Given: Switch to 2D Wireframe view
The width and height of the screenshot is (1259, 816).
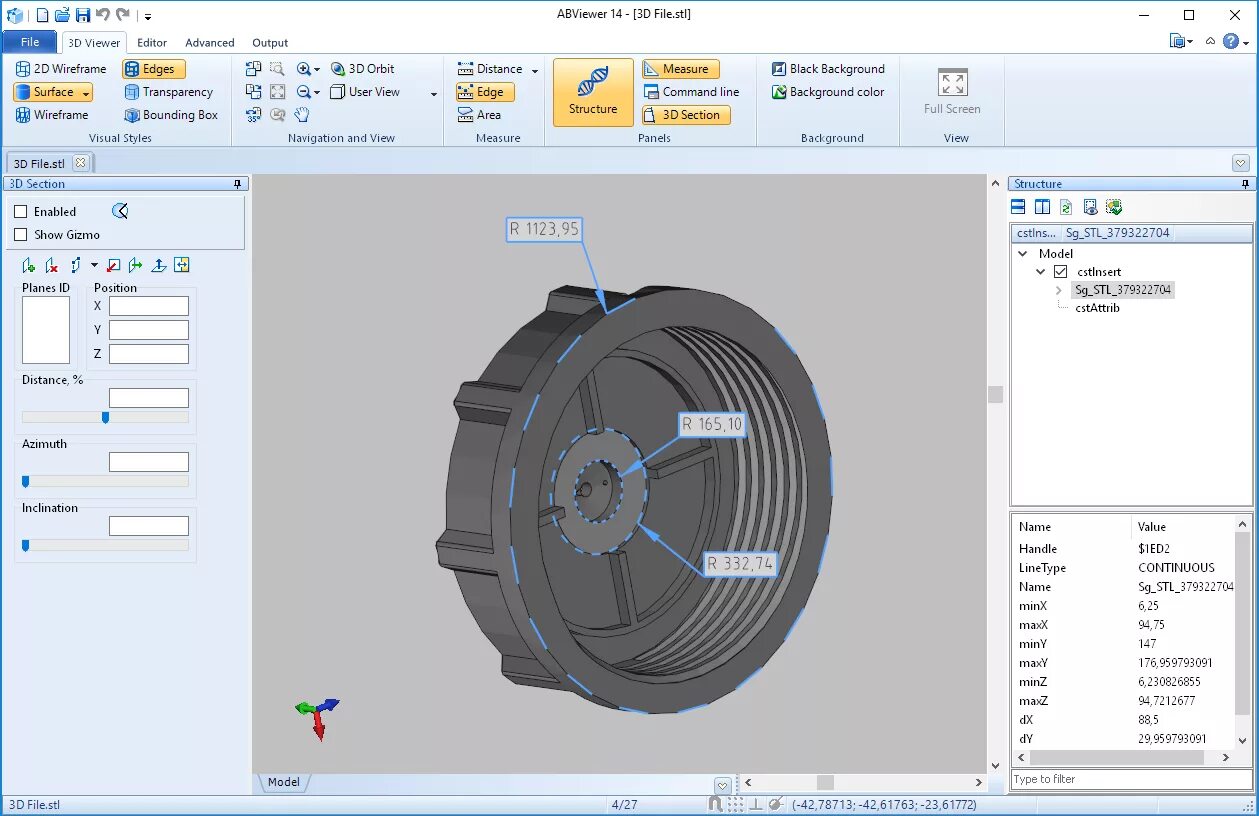Looking at the screenshot, I should [61, 69].
